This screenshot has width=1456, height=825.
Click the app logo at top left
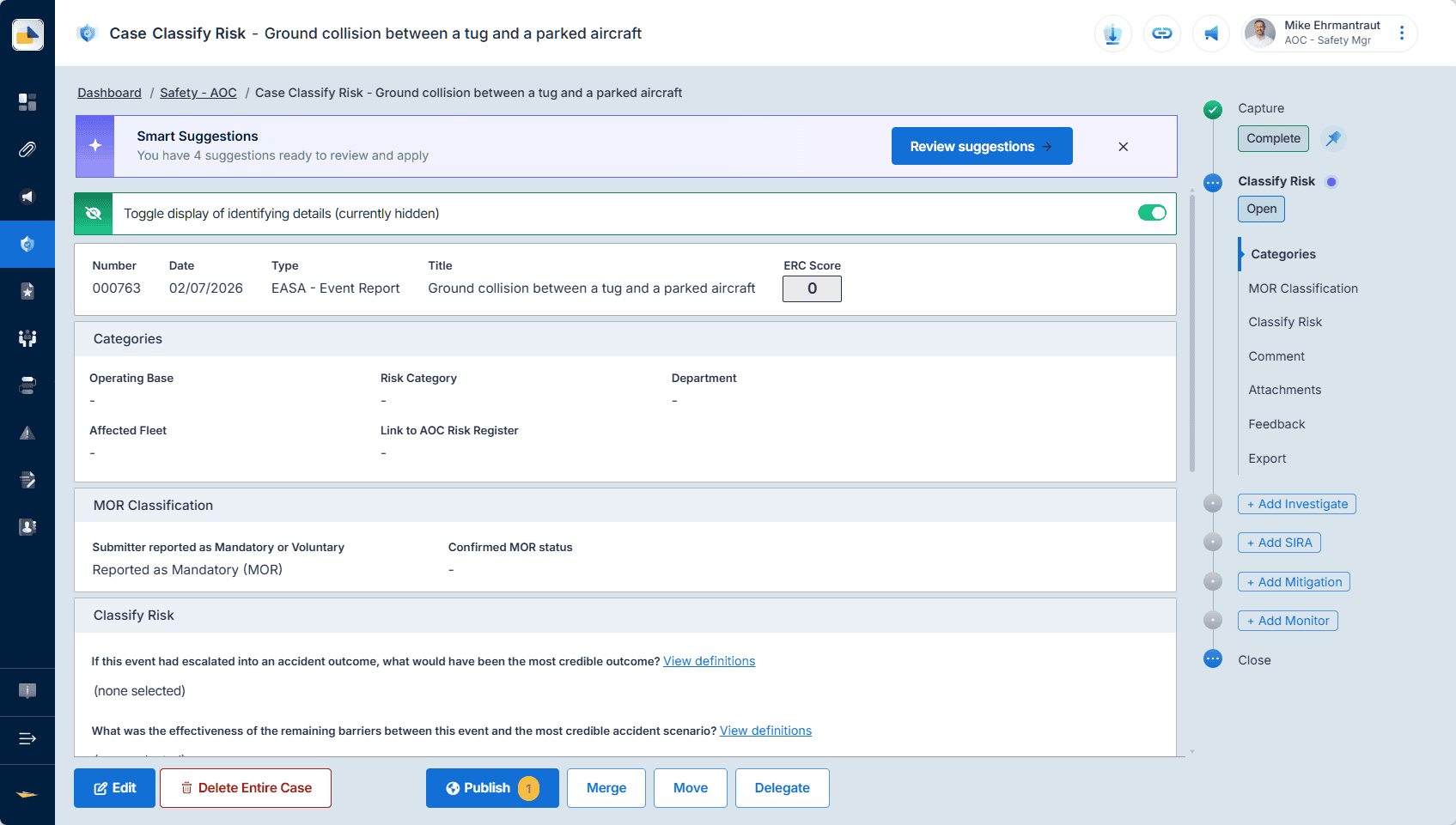[27, 34]
